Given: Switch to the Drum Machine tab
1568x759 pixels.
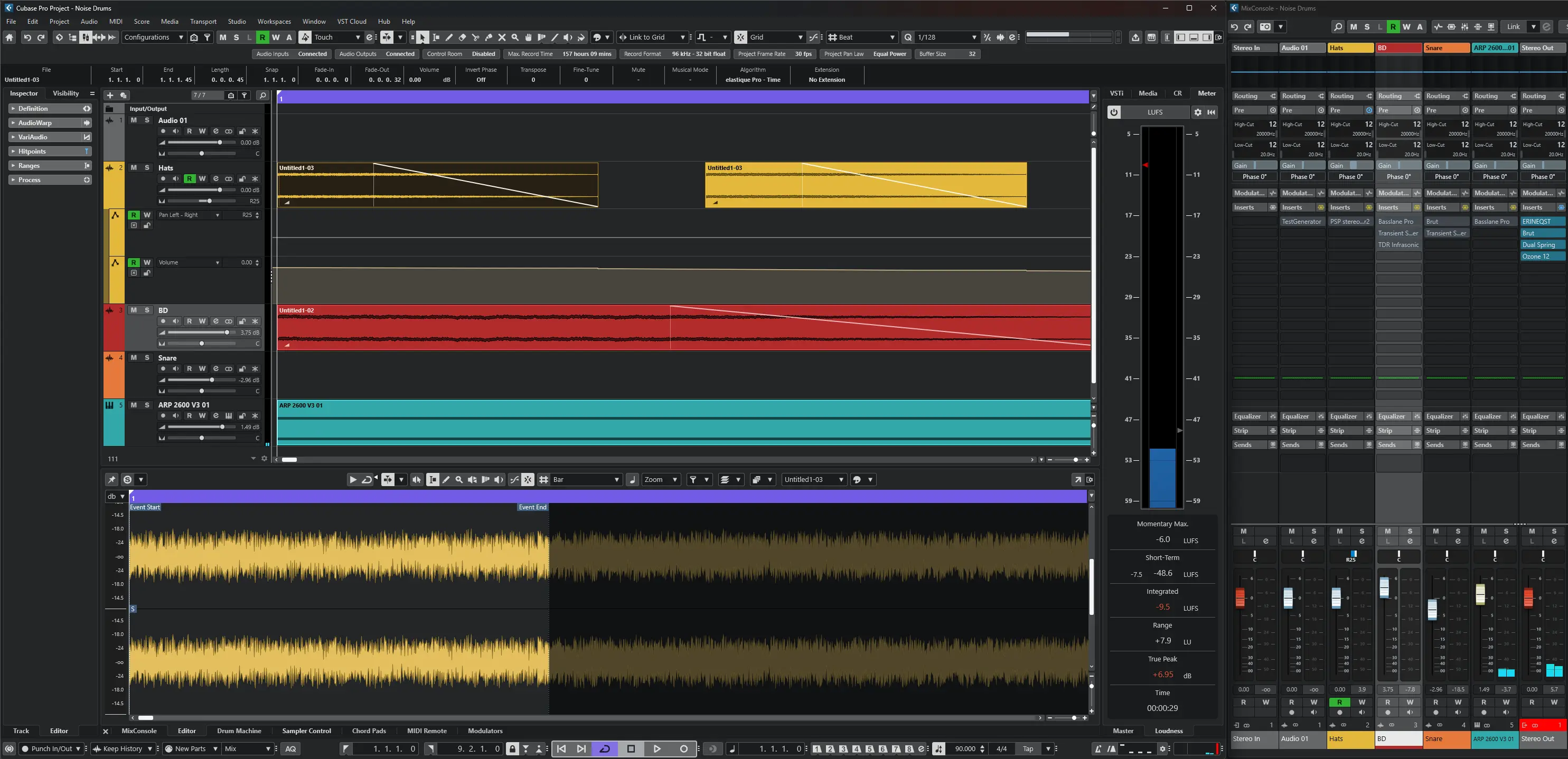Looking at the screenshot, I should 239,731.
